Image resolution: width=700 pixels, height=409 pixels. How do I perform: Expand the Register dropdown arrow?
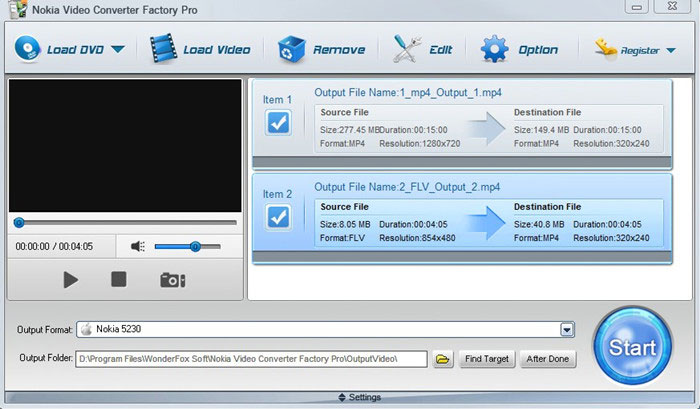[671, 50]
